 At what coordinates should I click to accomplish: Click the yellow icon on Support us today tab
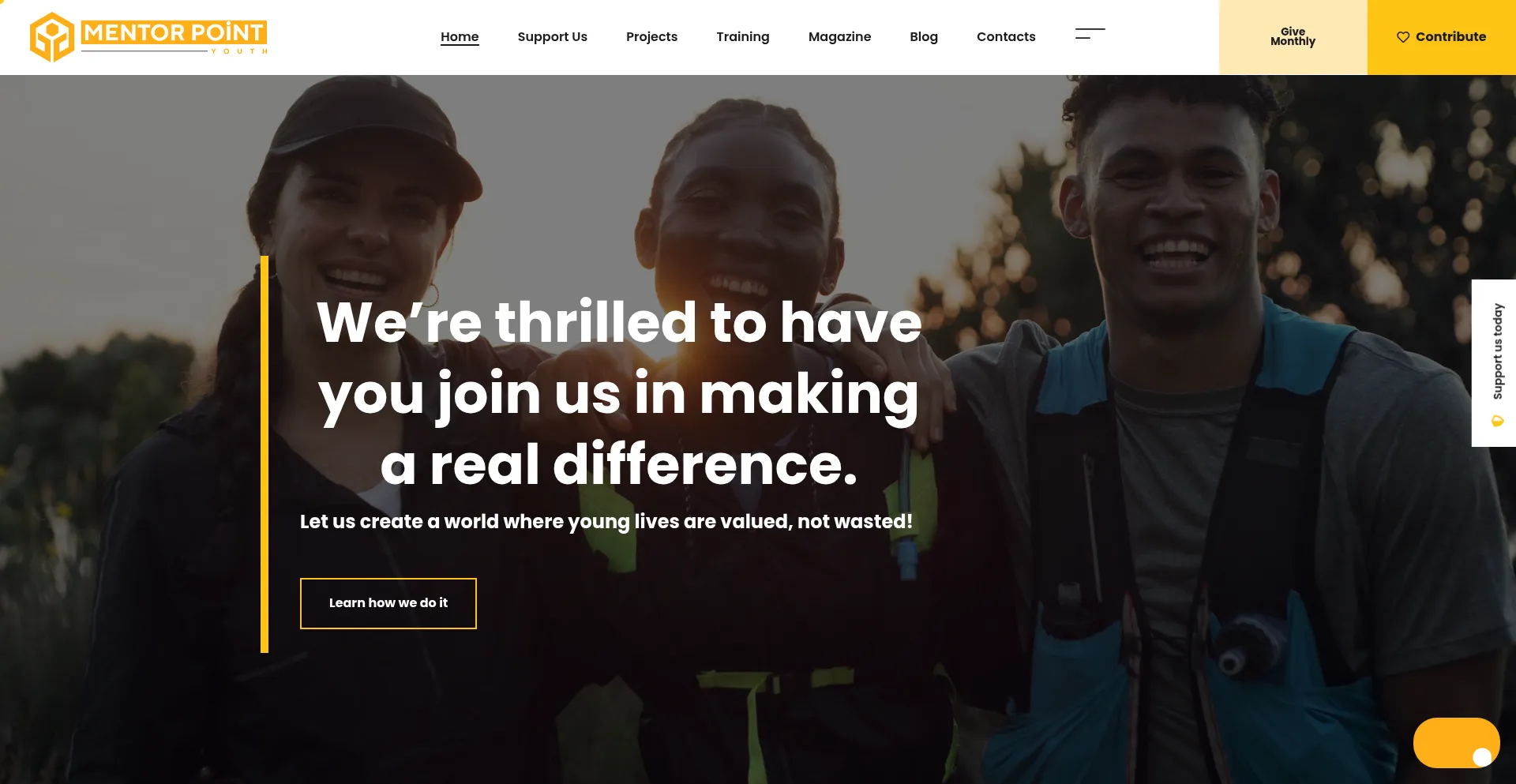(x=1498, y=421)
